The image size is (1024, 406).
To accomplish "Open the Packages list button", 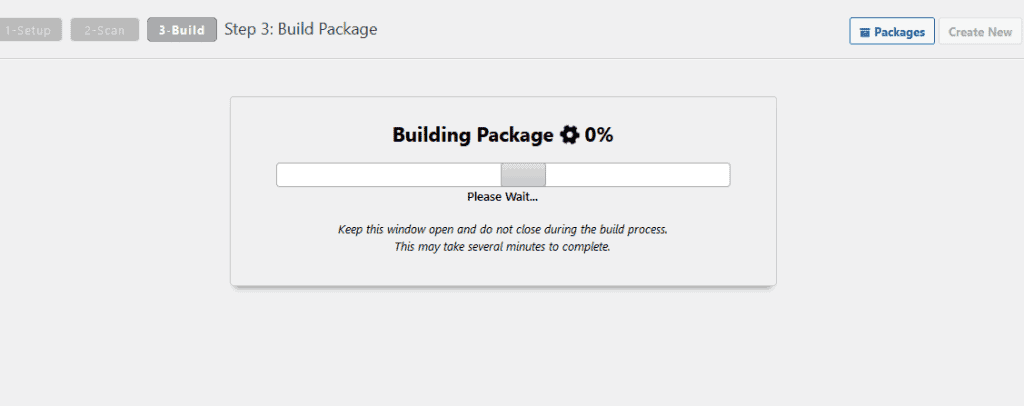I will (892, 31).
